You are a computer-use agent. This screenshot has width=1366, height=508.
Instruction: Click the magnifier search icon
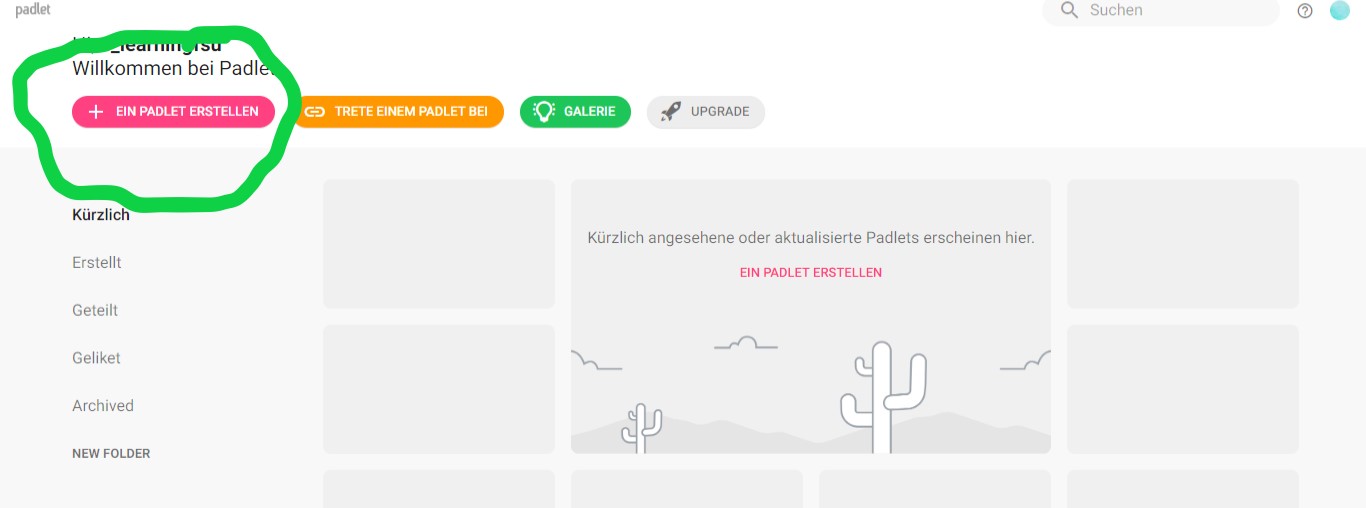pos(1069,10)
